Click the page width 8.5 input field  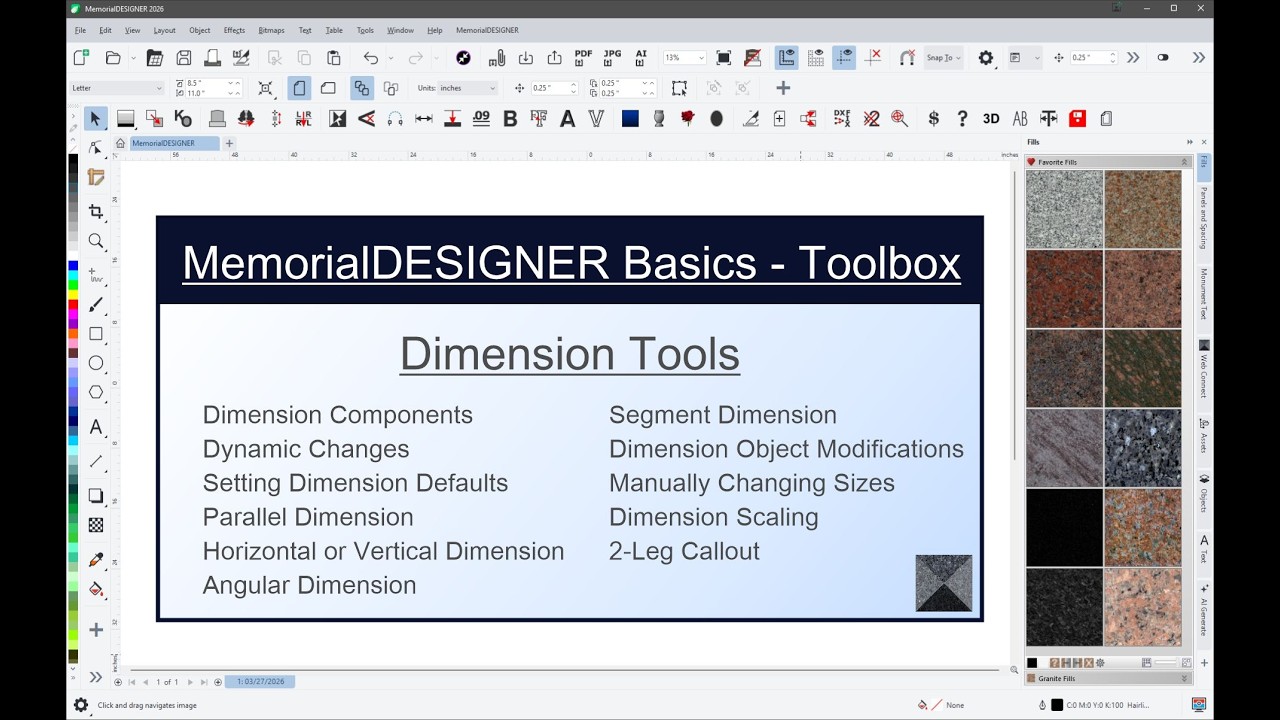[207, 83]
